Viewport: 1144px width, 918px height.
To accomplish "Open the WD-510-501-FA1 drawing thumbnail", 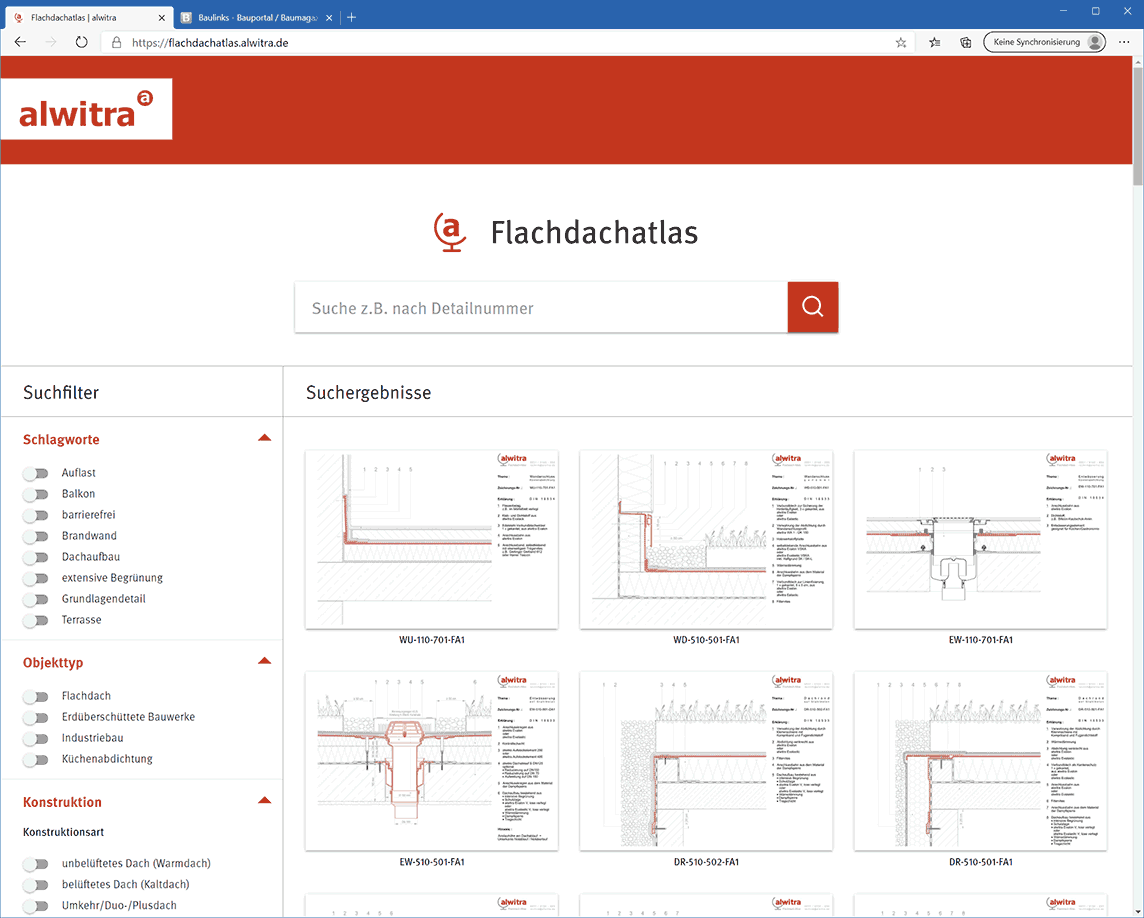I will 706,539.
